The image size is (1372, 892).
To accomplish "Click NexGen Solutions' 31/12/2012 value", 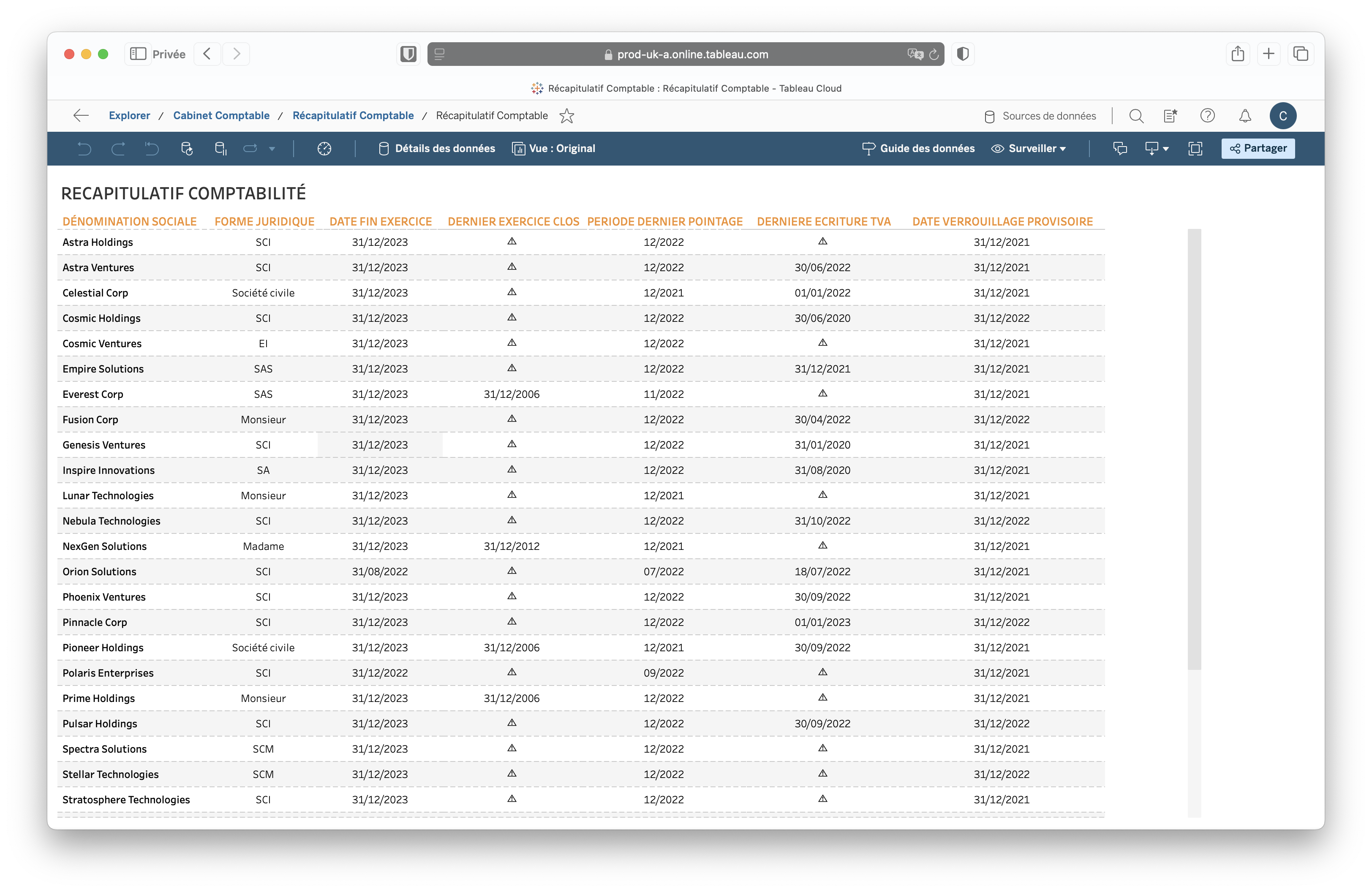I will click(511, 547).
